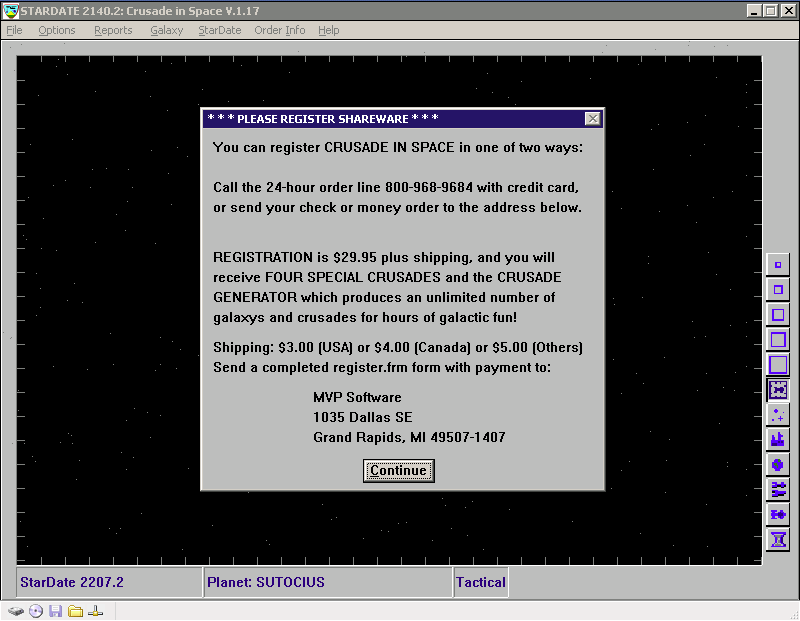Screen dimensions: 800x621
Task: Click the order line number 800-968-9684
Action: (x=429, y=187)
